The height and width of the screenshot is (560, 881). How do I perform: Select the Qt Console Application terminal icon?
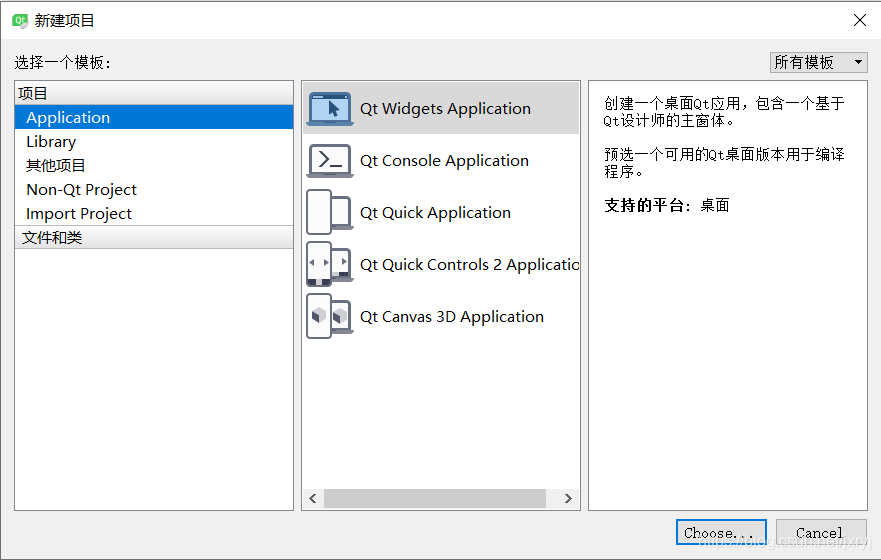[330, 161]
